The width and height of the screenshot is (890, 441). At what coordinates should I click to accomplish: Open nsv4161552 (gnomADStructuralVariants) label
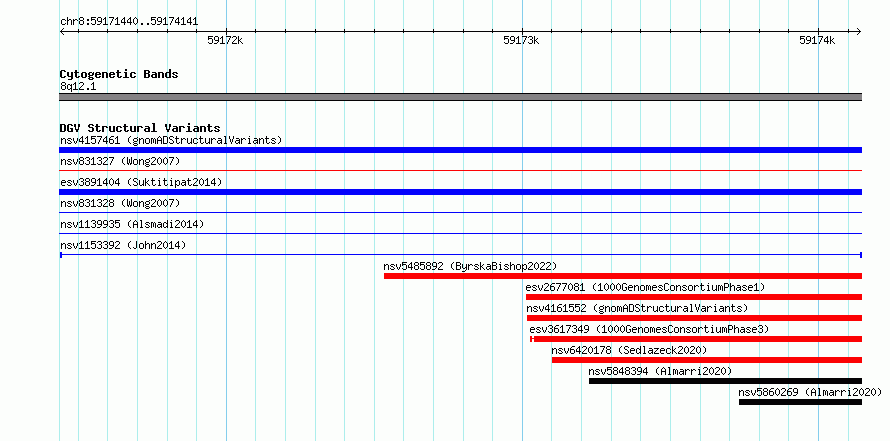(637, 308)
